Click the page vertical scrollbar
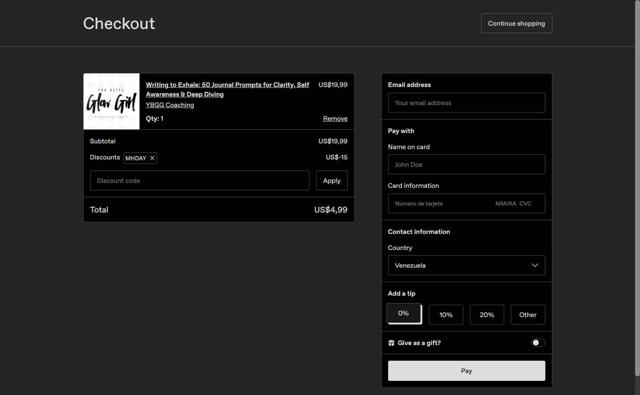Image resolution: width=640 pixels, height=395 pixels. pyautogui.click(x=637, y=188)
